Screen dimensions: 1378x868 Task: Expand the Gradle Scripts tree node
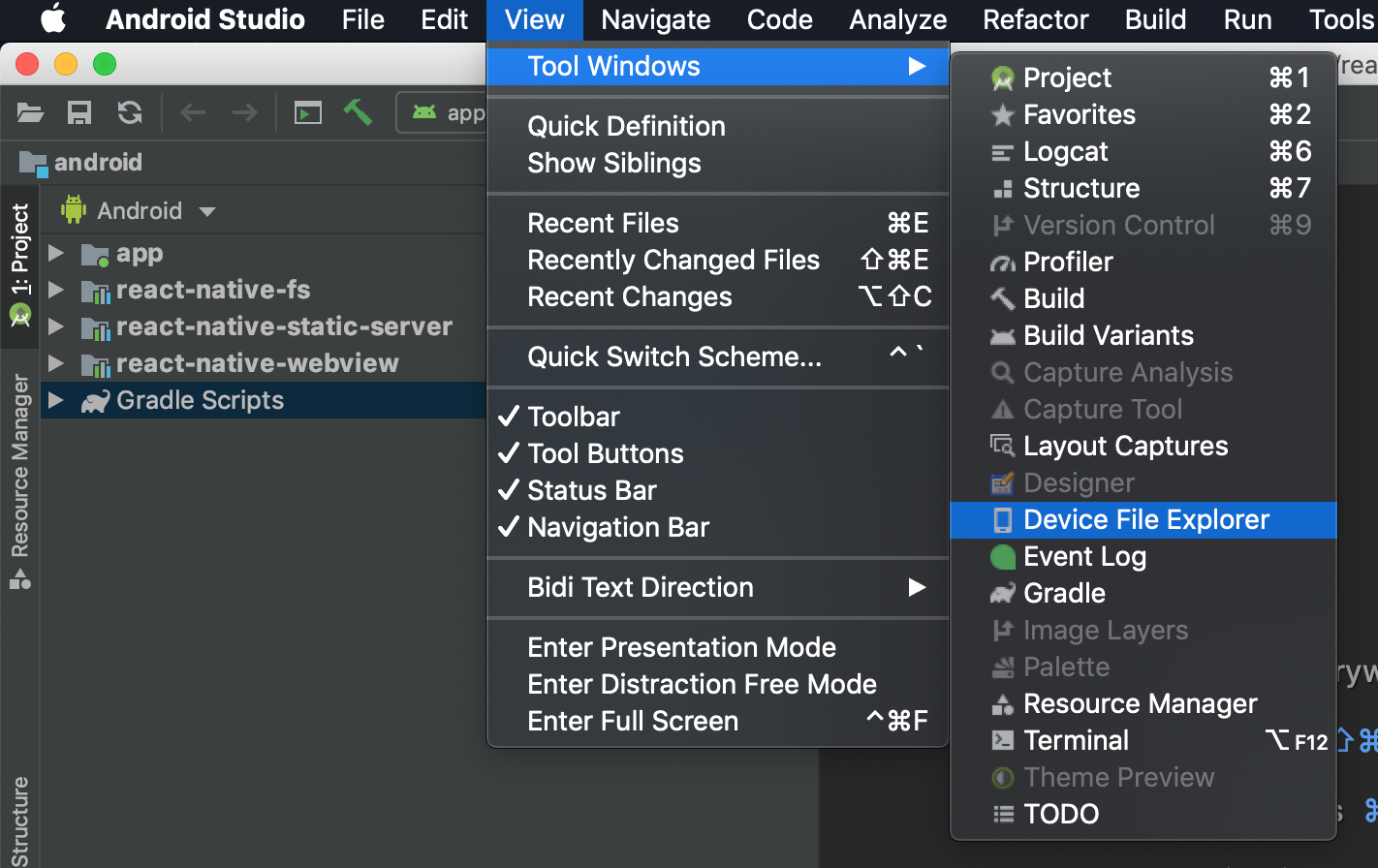click(x=56, y=401)
